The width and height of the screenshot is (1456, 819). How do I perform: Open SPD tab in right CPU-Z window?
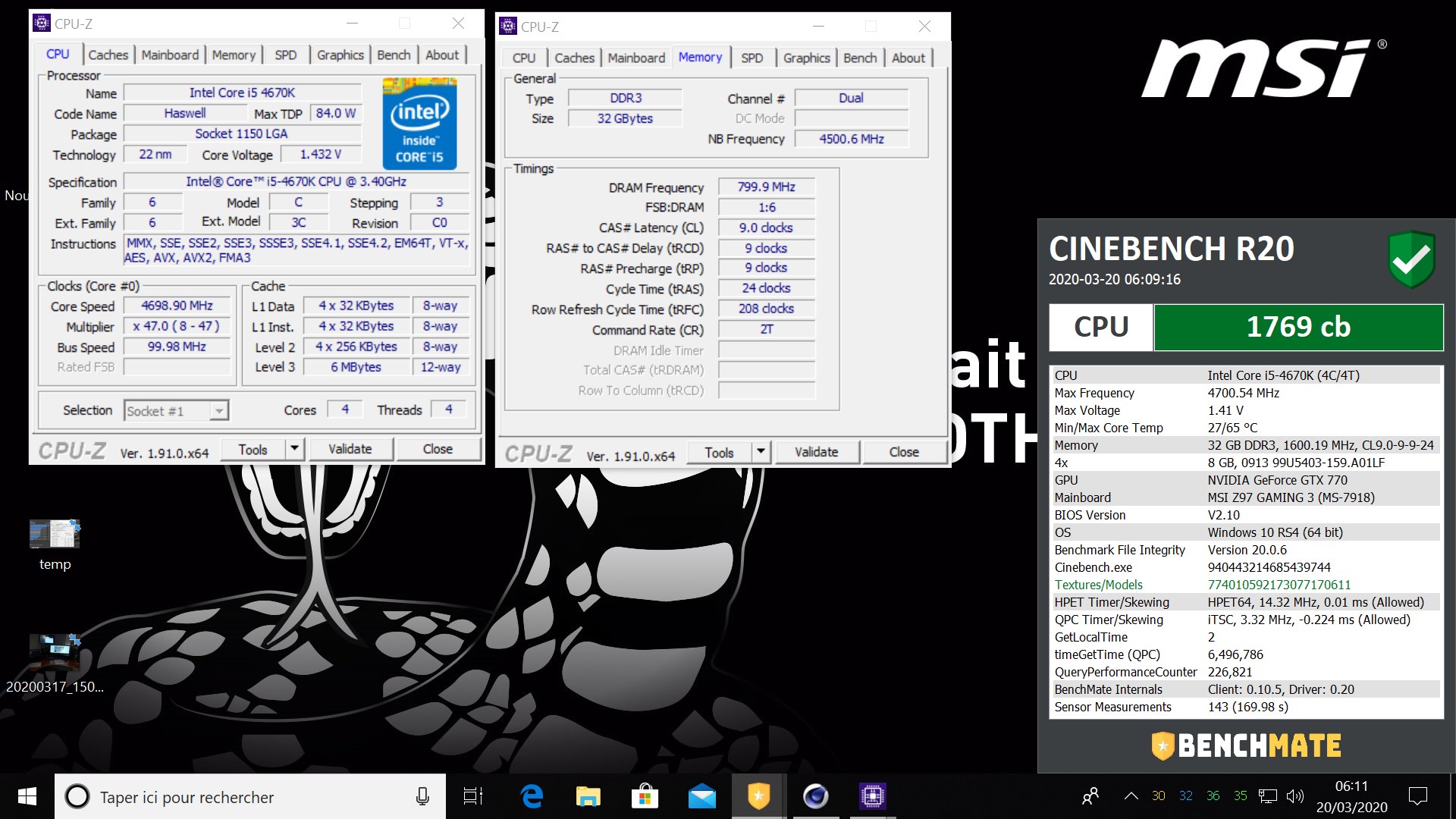click(x=752, y=58)
